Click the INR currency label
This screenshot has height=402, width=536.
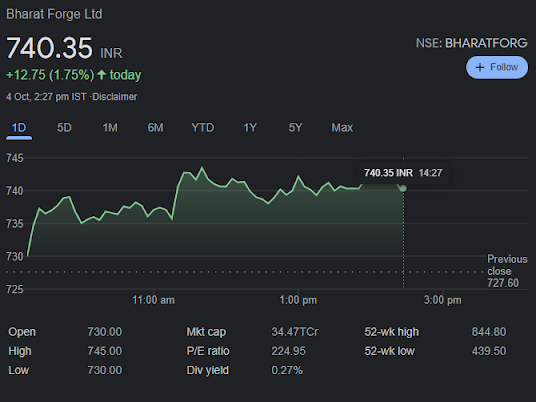coord(111,53)
